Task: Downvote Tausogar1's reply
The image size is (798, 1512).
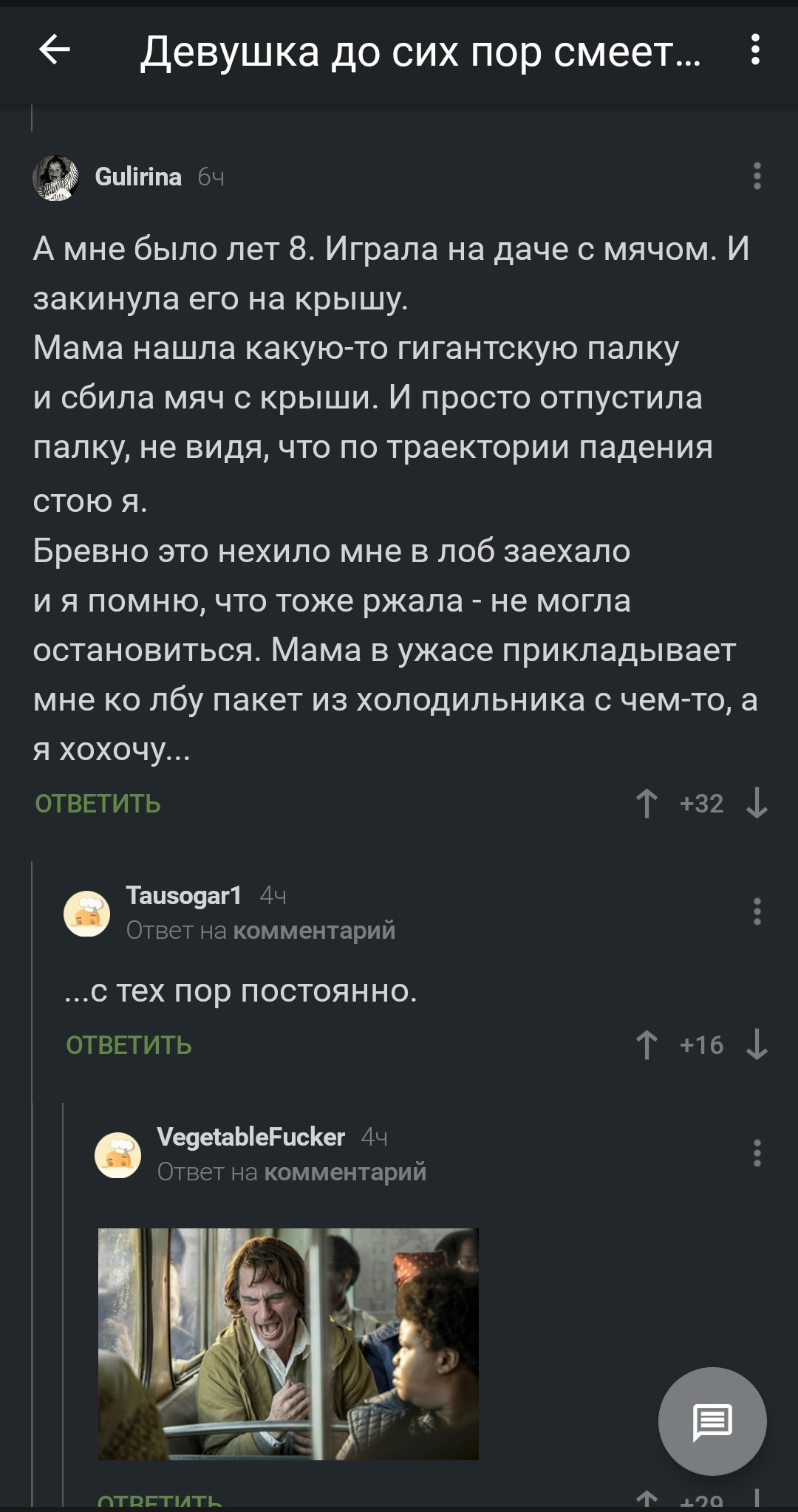Action: pos(757,1045)
